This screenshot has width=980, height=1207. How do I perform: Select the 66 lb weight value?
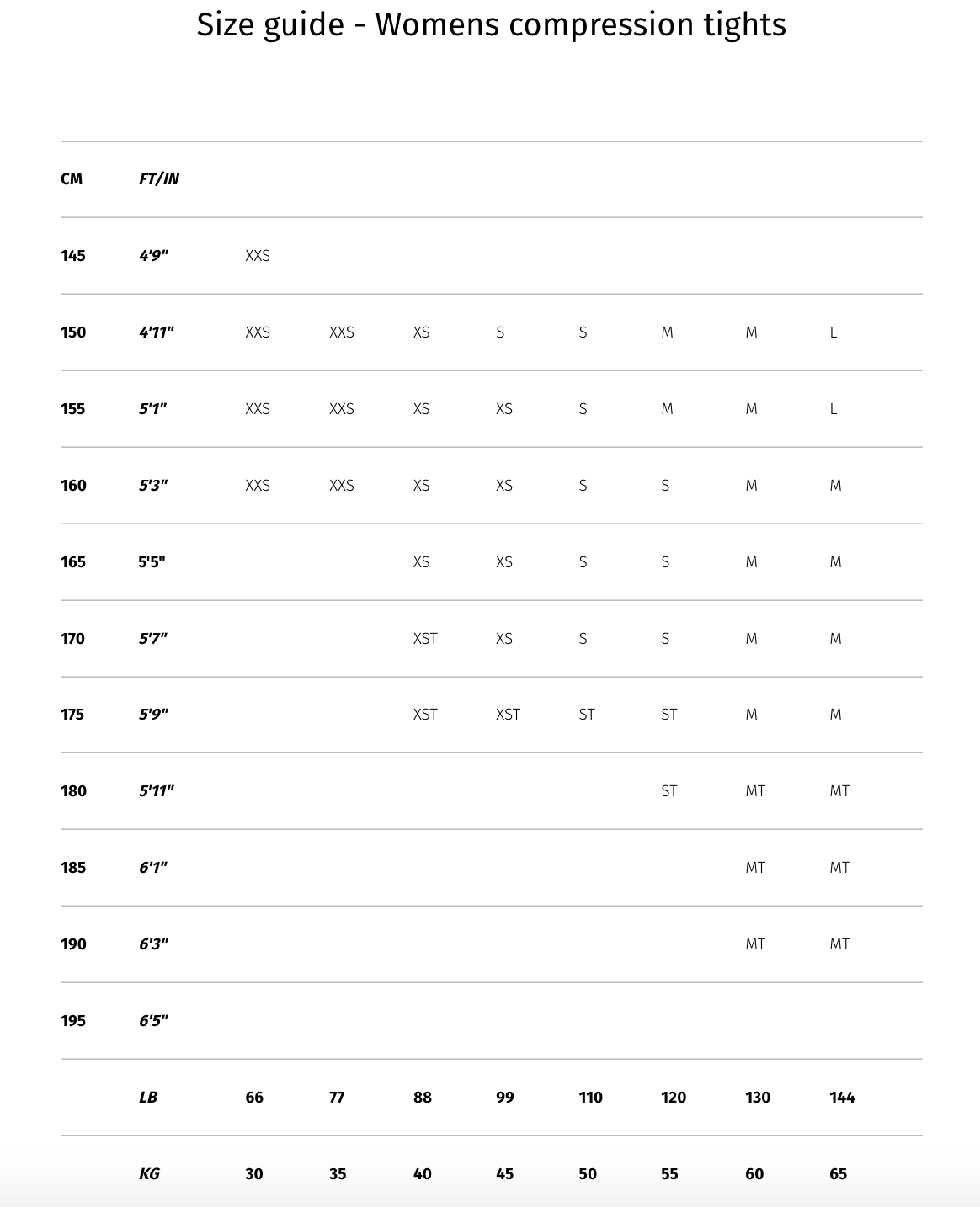254,1098
